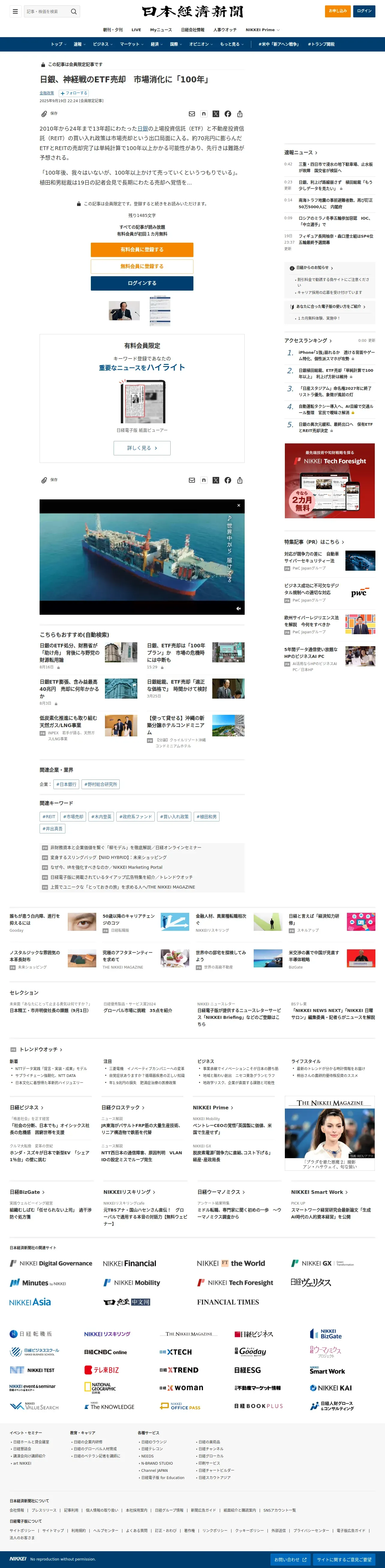This screenshot has width=385, height=1568.
Task: Share to note using bottom n icon
Action: click(204, 480)
